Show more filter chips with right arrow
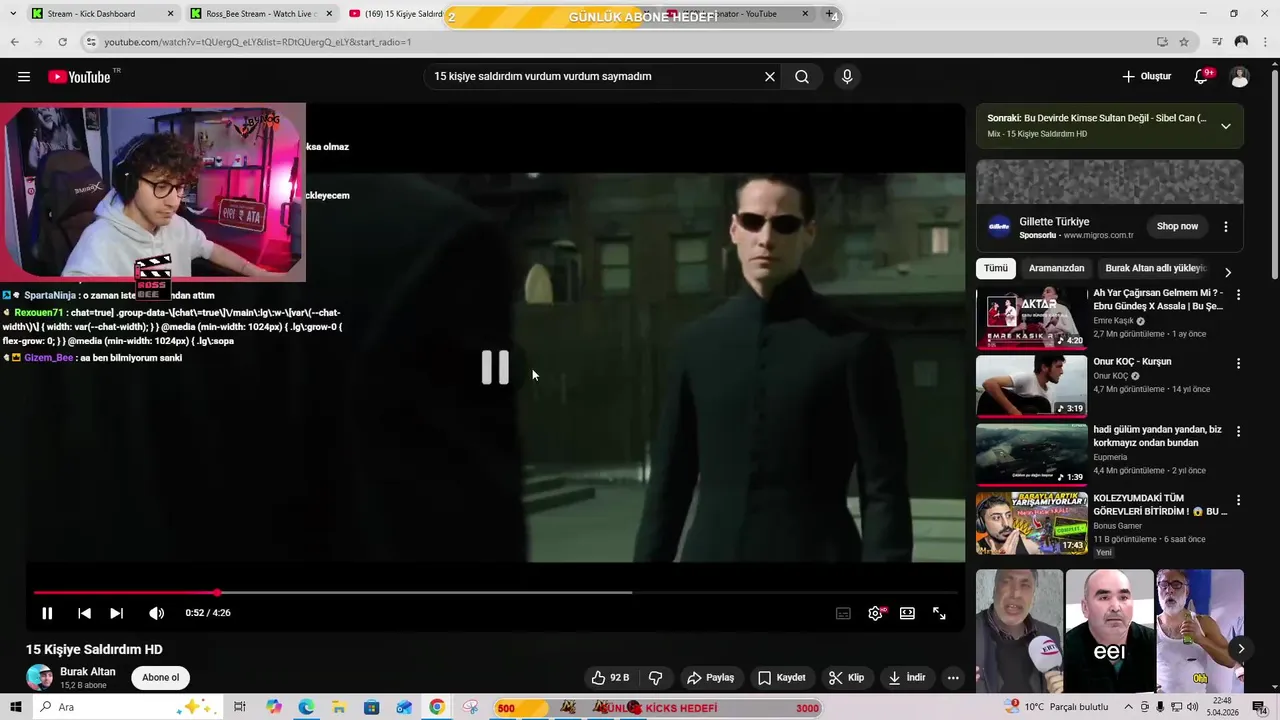The width and height of the screenshot is (1280, 720). pyautogui.click(x=1228, y=272)
